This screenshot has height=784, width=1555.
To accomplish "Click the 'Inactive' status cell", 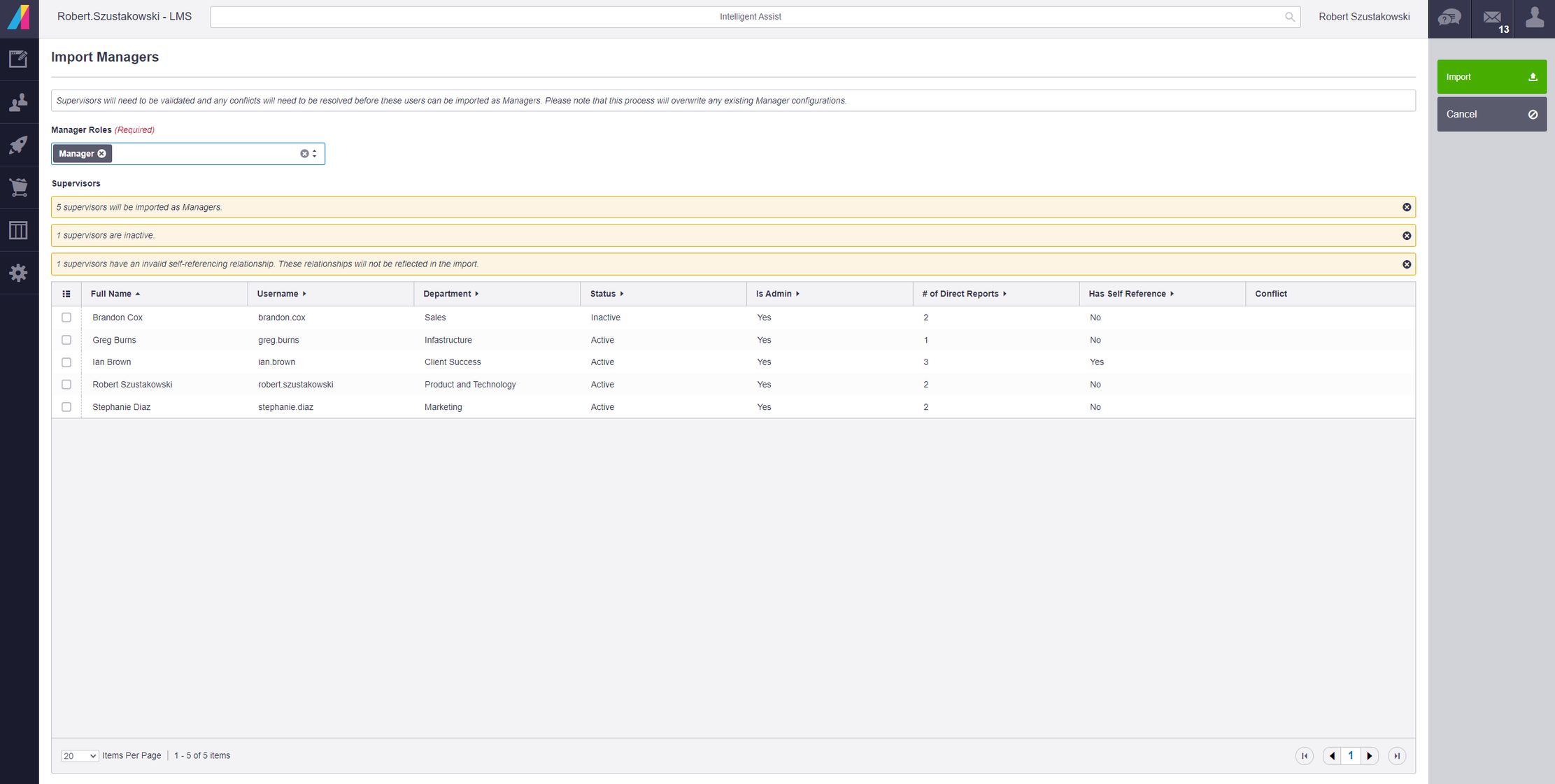I will click(x=606, y=318).
